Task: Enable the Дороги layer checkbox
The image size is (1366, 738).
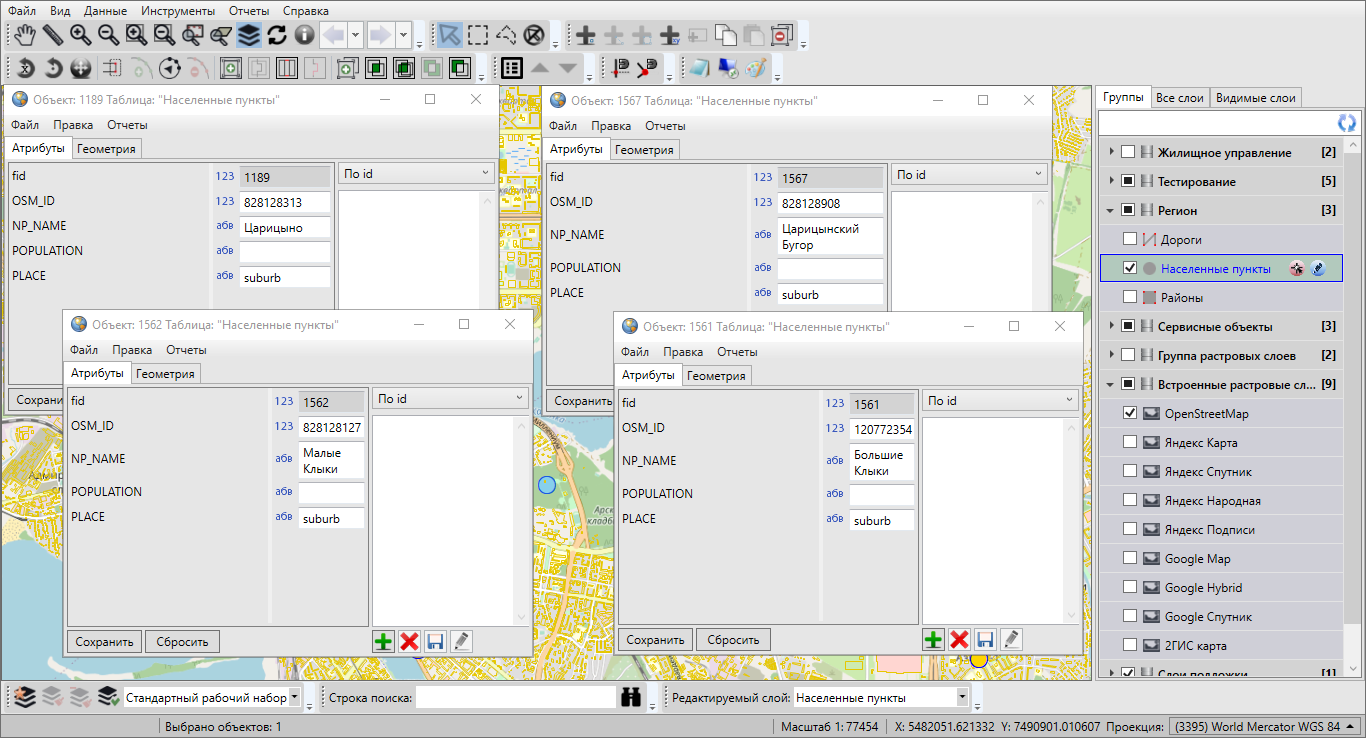Action: click(x=1130, y=240)
